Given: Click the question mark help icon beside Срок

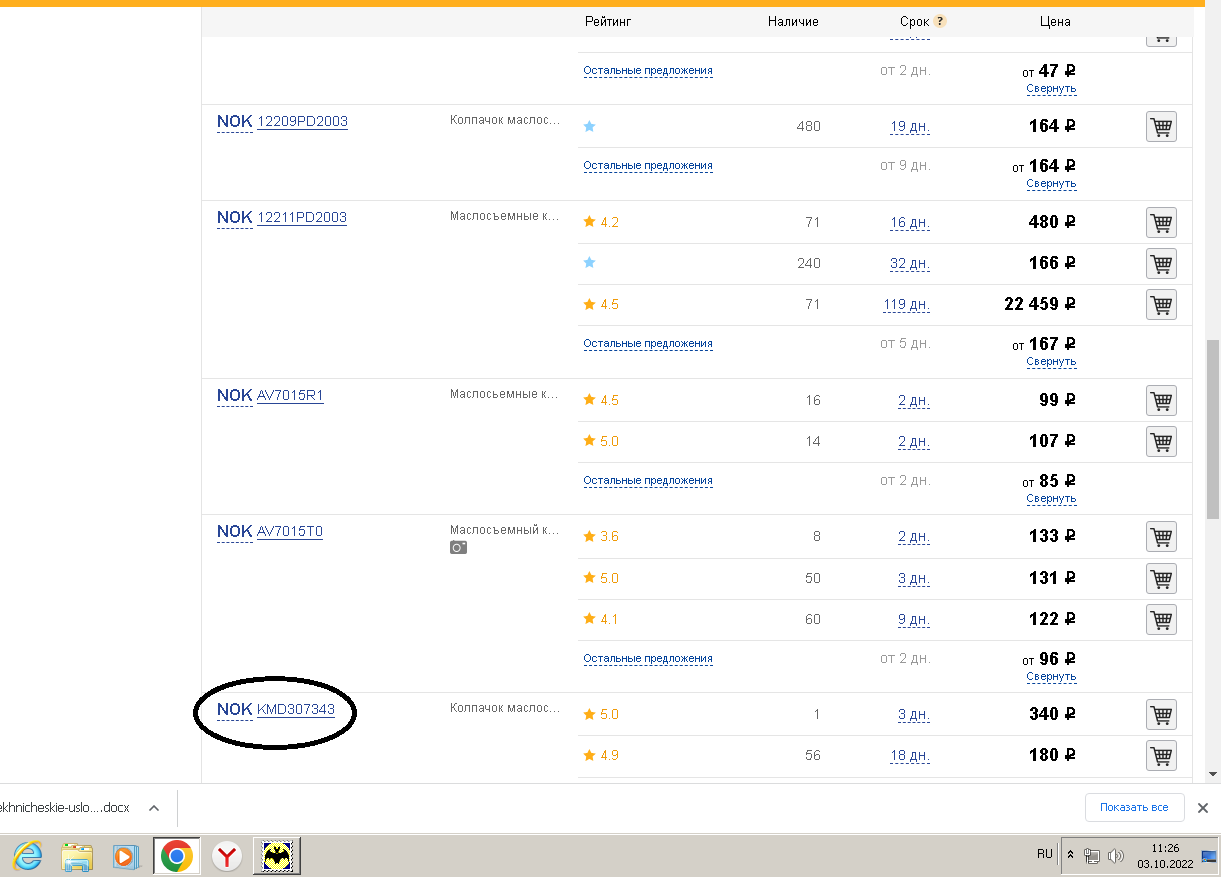Looking at the screenshot, I should coord(940,21).
